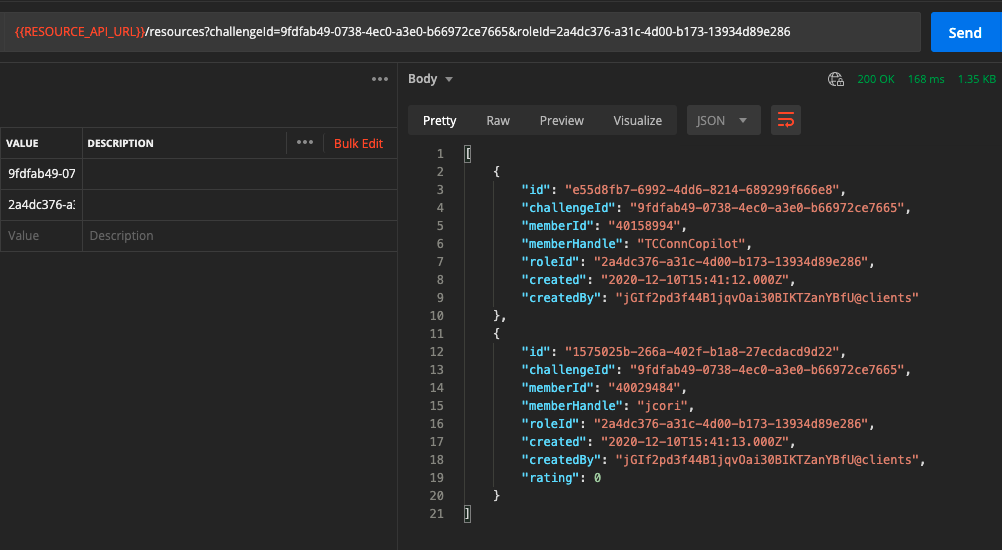Open the Body response dropdown

(x=430, y=79)
